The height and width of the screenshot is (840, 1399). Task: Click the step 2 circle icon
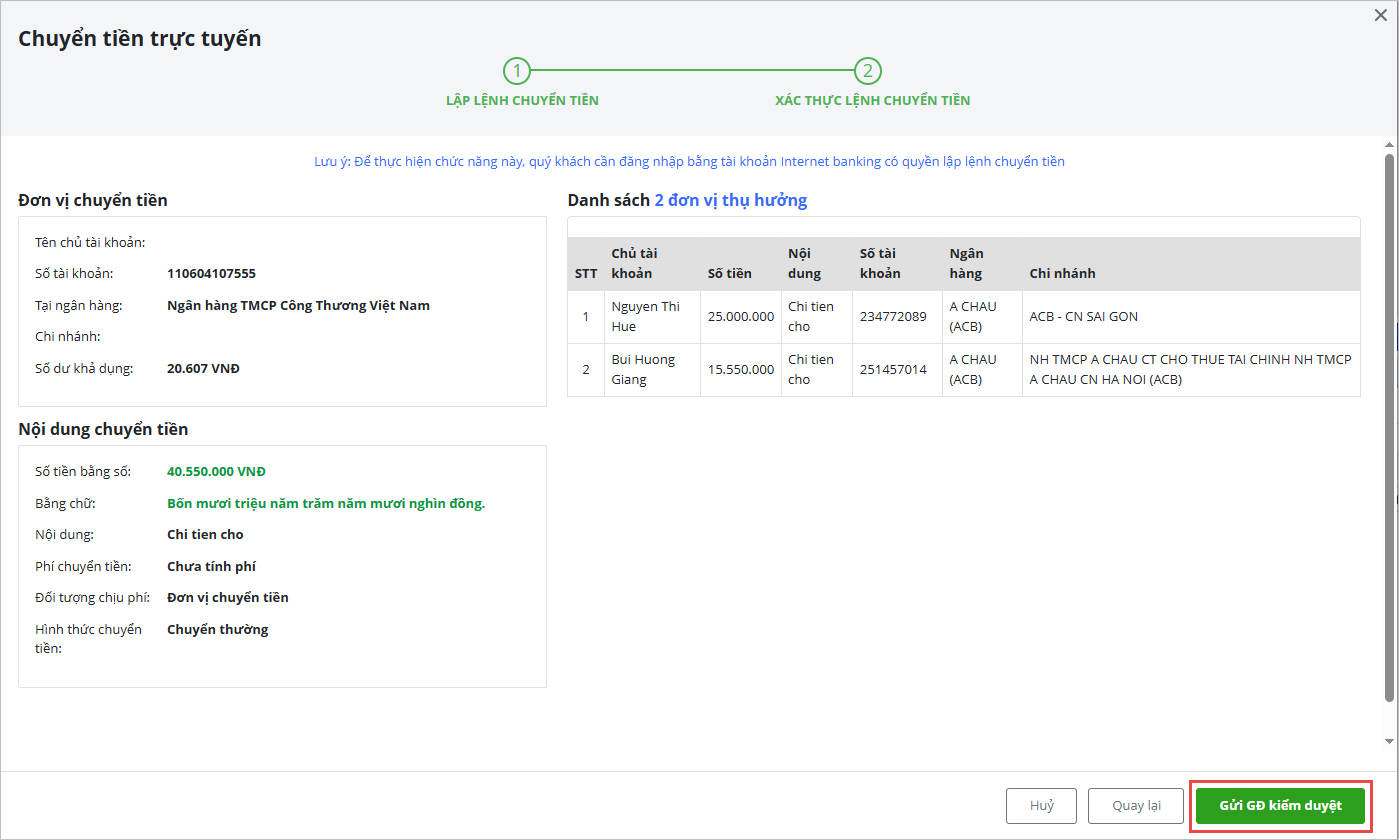pyautogui.click(x=867, y=71)
